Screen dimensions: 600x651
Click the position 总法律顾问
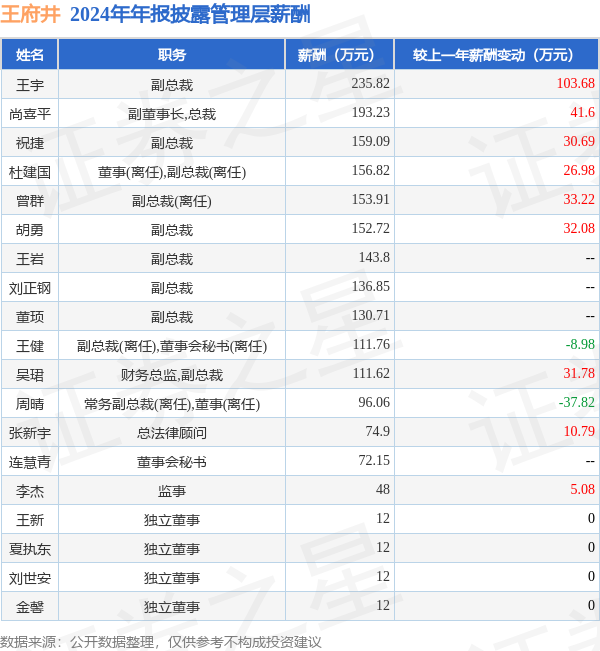click(171, 433)
